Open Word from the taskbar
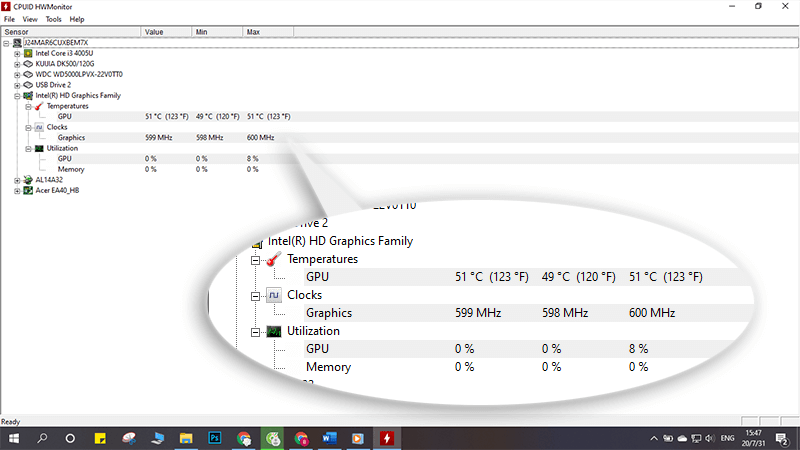Viewport: 800px width, 450px height. click(x=329, y=438)
